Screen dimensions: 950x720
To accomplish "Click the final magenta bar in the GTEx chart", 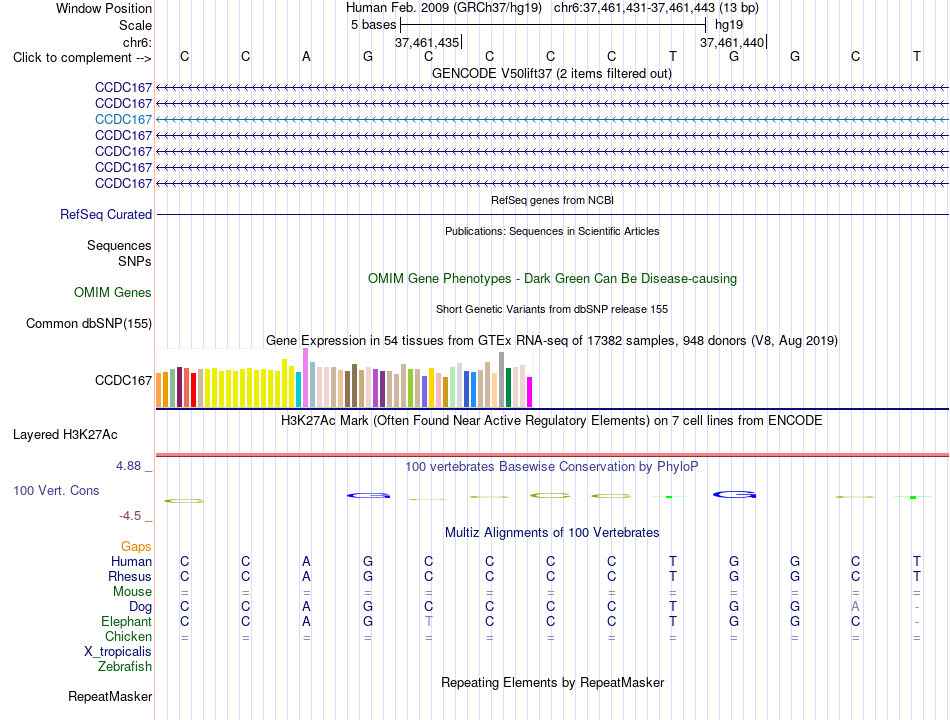I will pos(530,392).
